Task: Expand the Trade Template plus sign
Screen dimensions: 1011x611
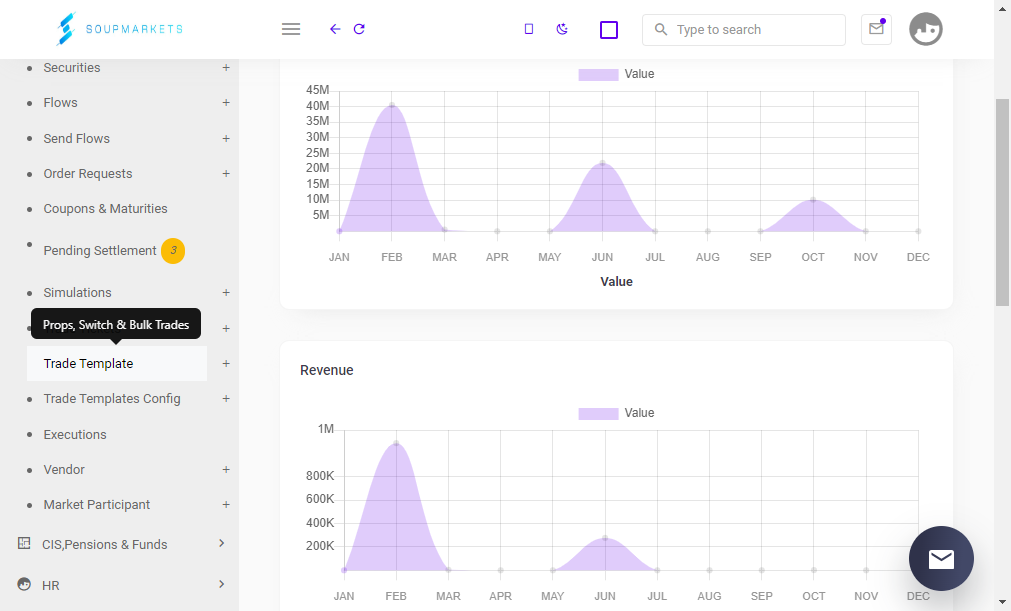Action: tap(226, 364)
